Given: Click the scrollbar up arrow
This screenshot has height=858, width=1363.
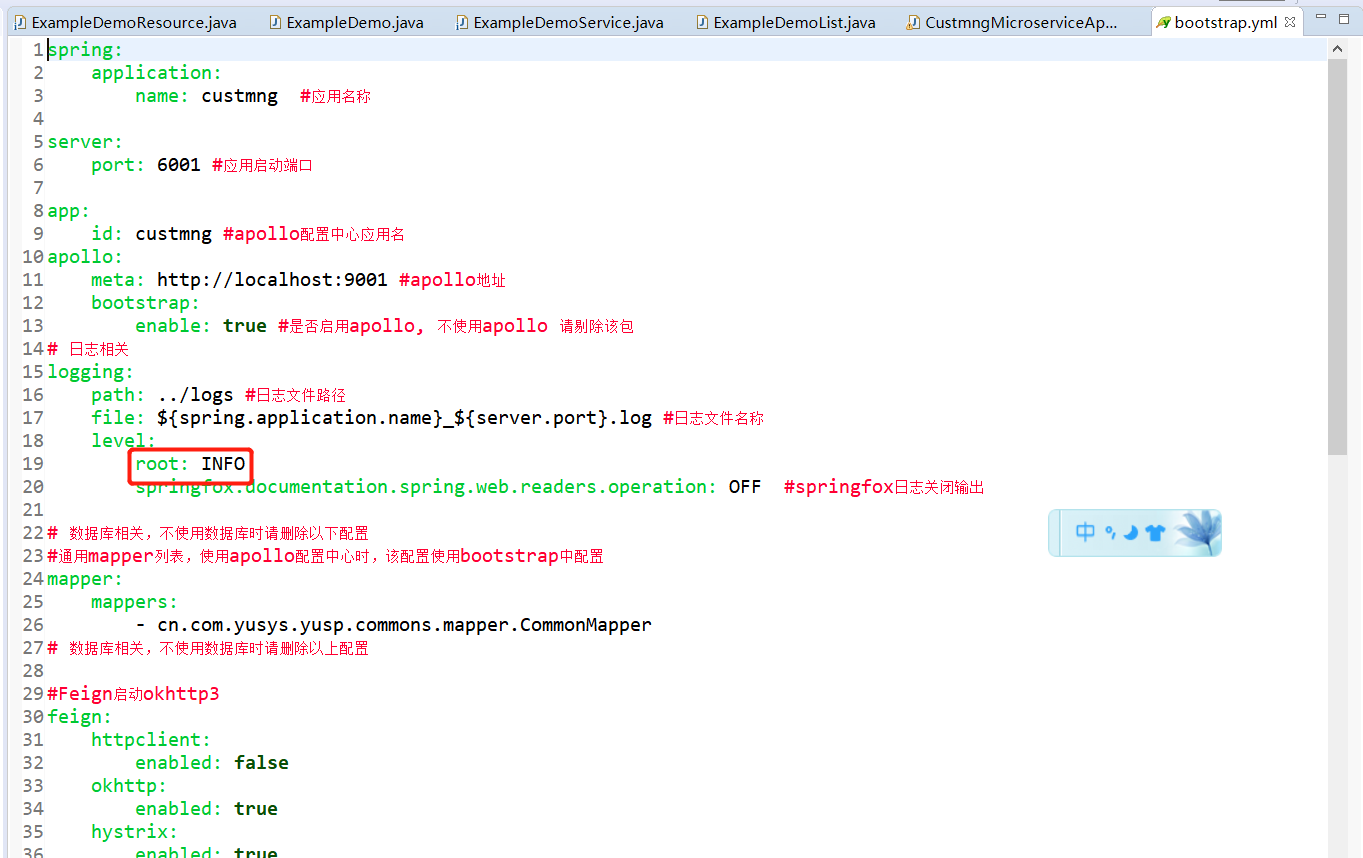Looking at the screenshot, I should tap(1337, 46).
